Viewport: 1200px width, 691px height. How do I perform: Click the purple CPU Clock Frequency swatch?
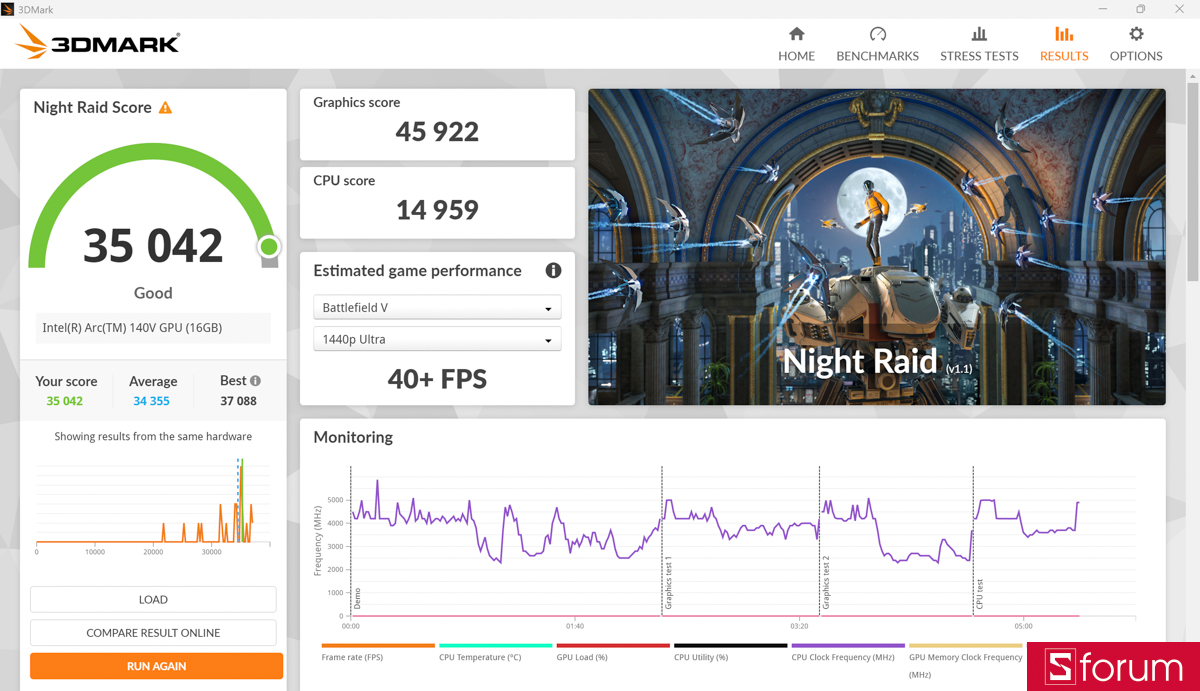pos(848,646)
